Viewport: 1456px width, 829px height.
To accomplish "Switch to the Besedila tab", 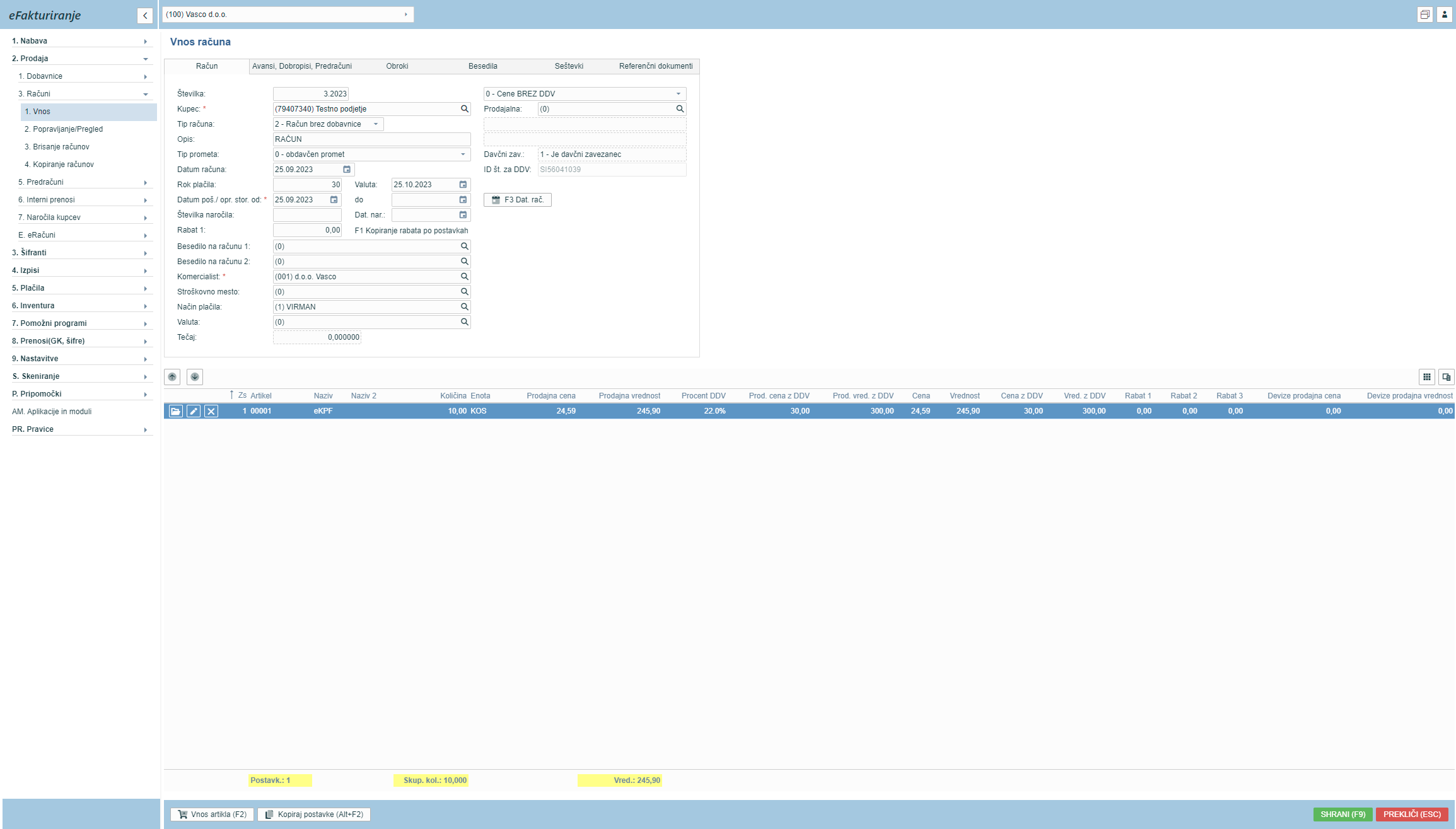I will 483,66.
